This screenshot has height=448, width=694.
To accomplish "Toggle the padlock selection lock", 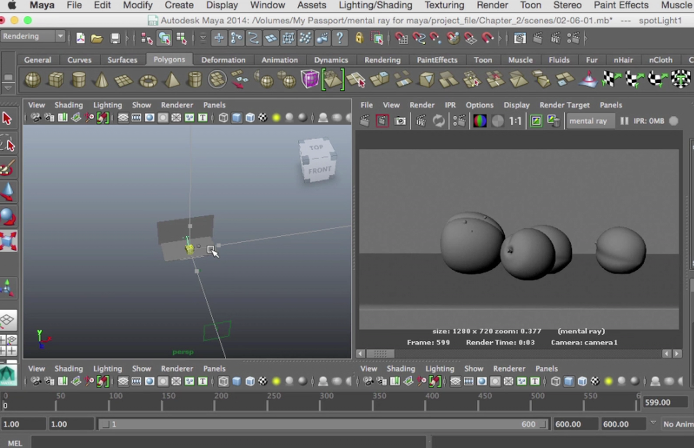I will [x=359, y=38].
